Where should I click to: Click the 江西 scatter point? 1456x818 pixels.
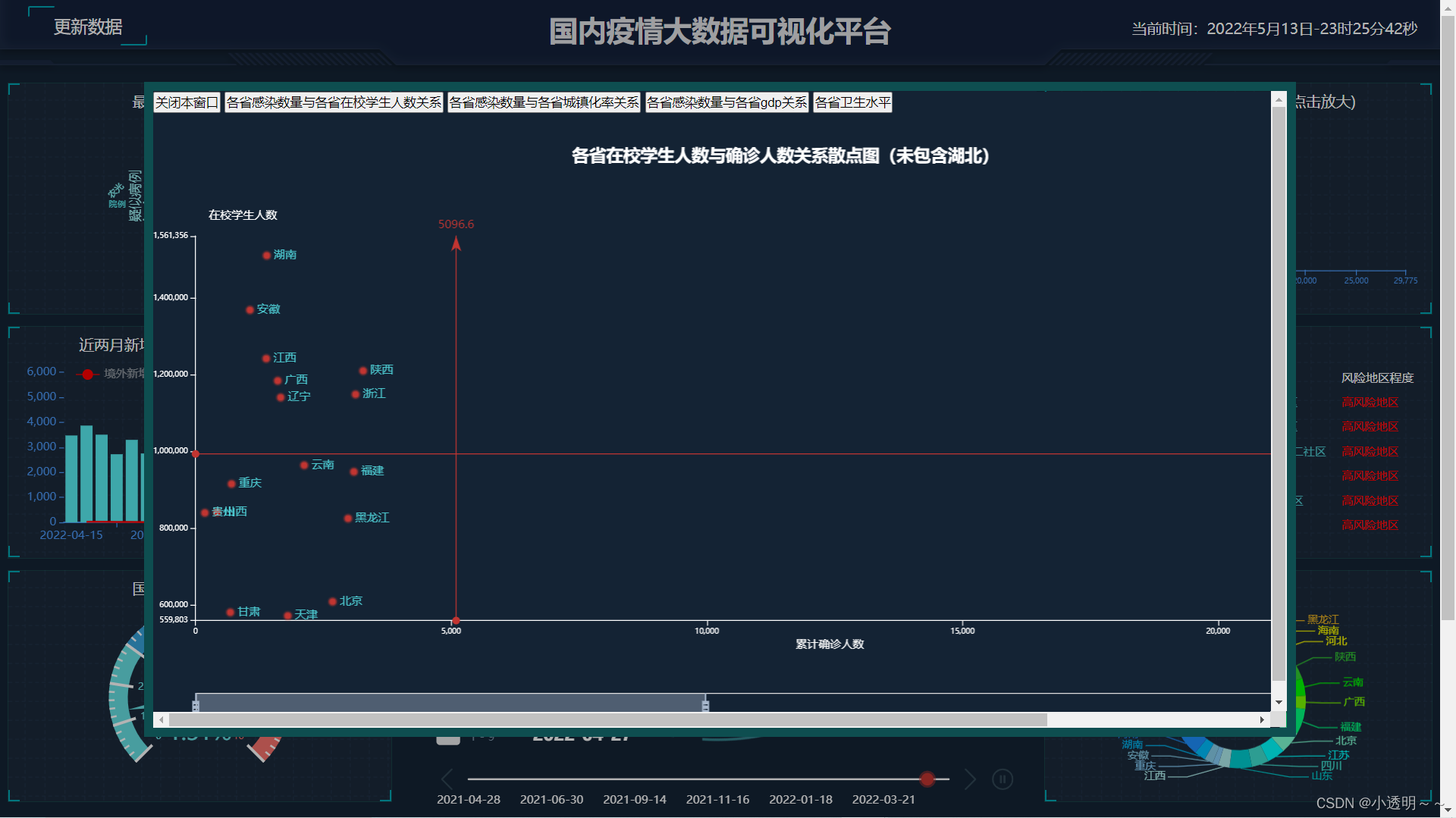click(266, 359)
